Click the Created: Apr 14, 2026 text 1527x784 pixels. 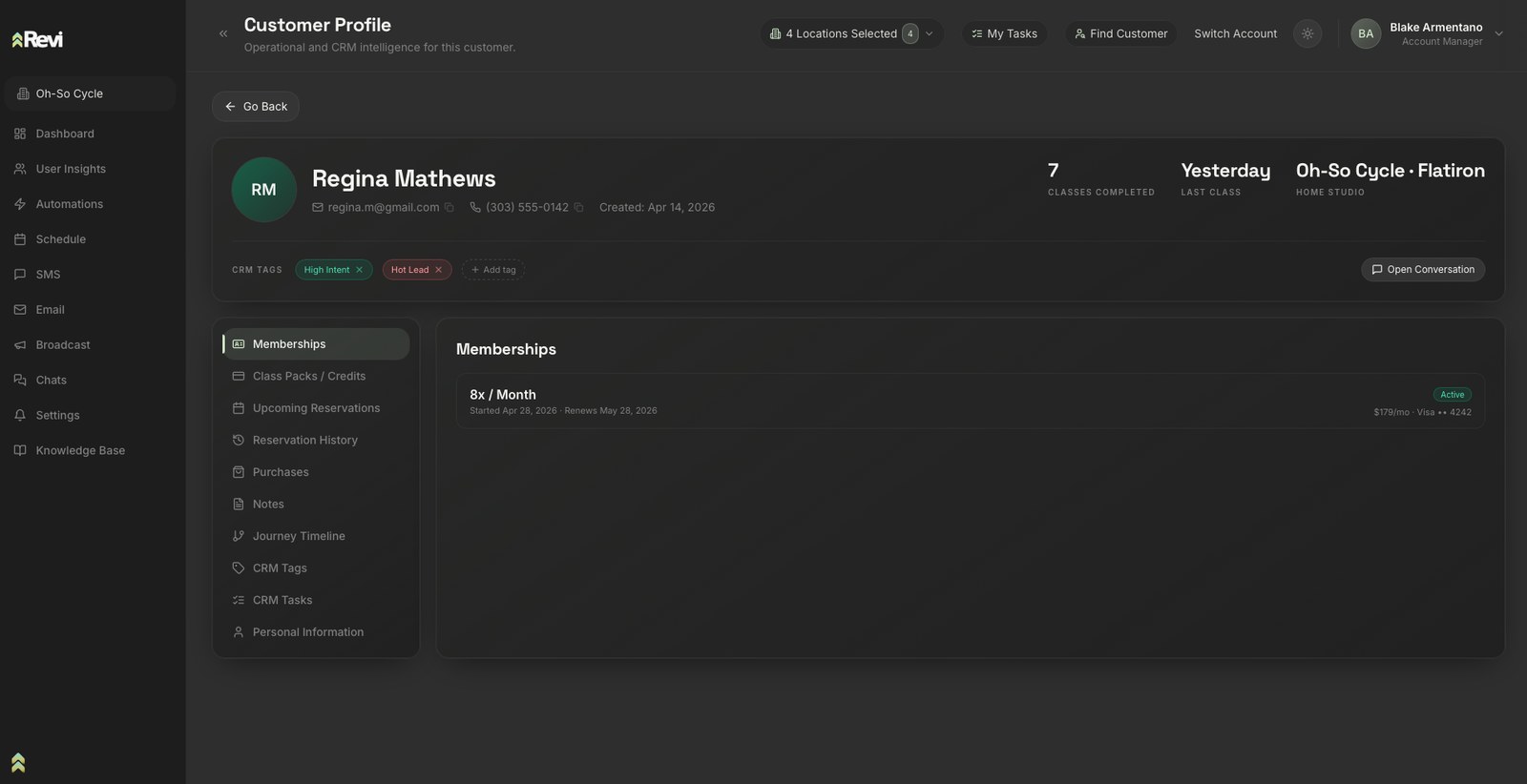coord(657,207)
